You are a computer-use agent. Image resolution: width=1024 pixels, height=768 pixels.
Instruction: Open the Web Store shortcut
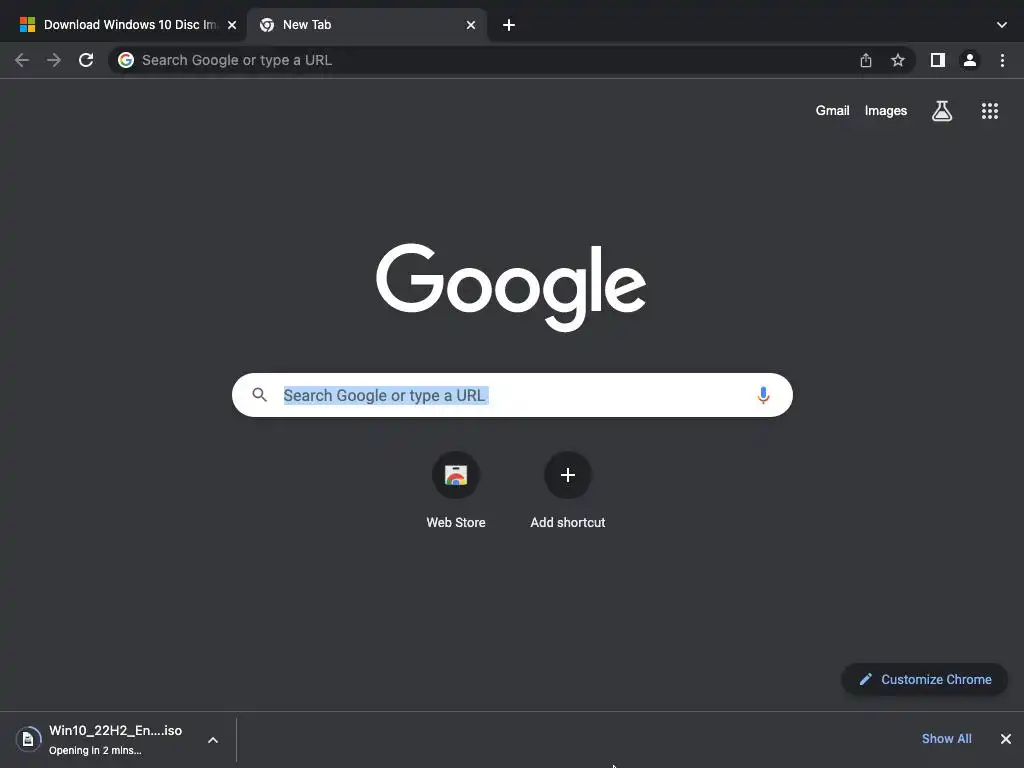click(x=456, y=490)
